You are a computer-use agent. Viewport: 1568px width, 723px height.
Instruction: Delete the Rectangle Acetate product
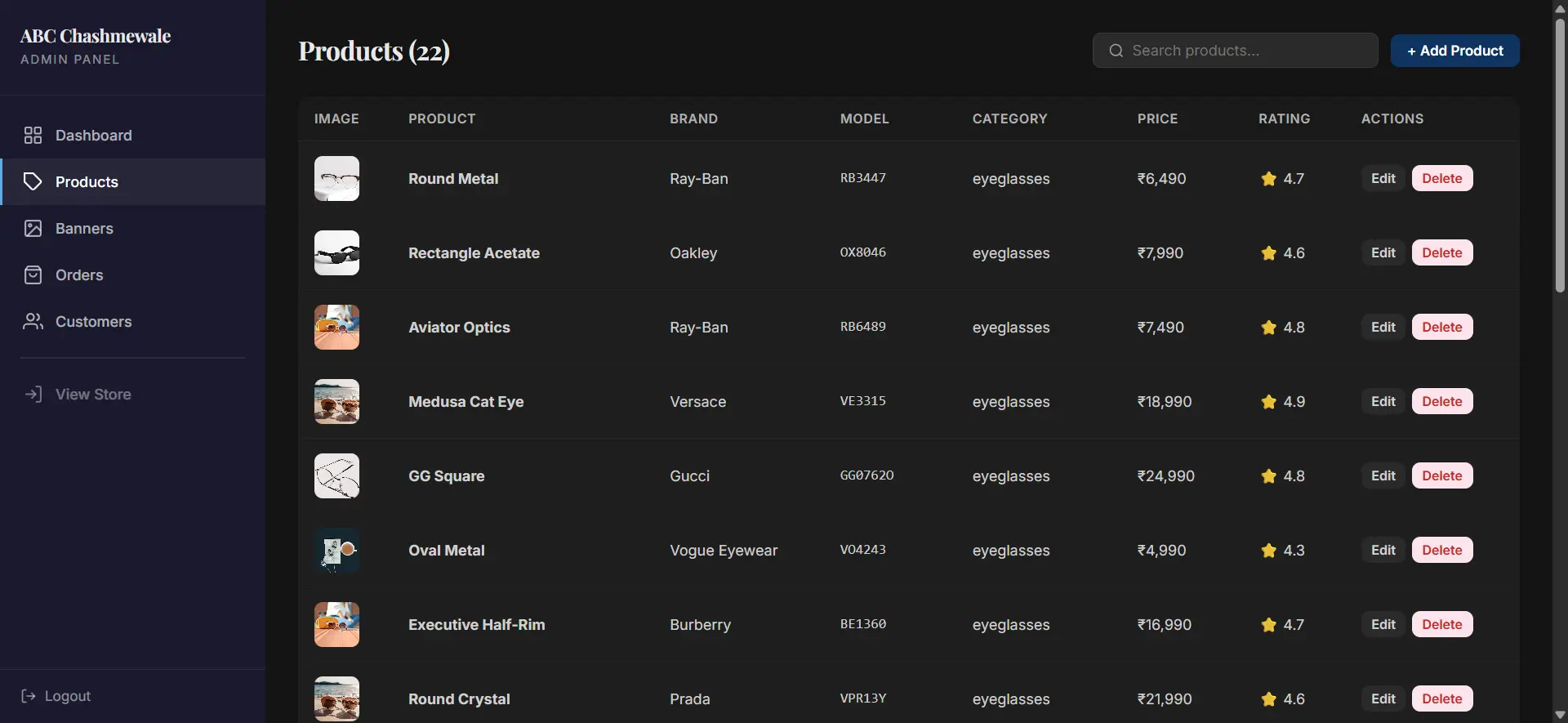[x=1441, y=253]
